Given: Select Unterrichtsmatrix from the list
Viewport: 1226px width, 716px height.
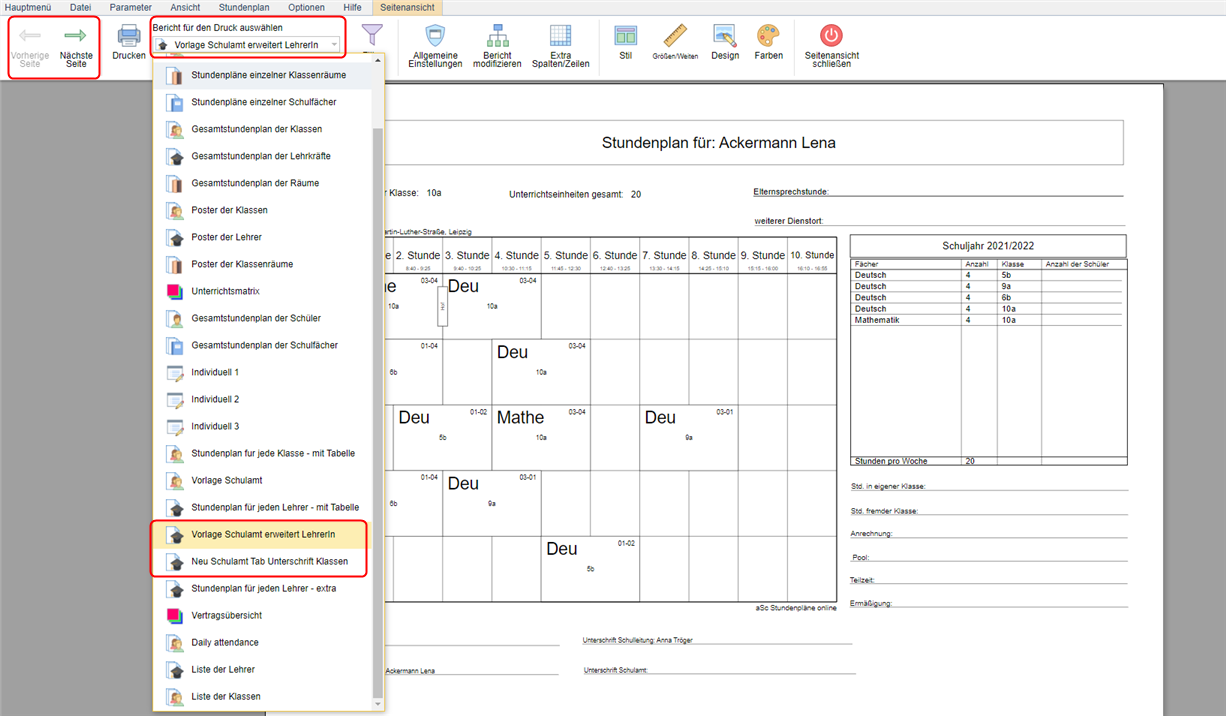Looking at the screenshot, I should (225, 291).
